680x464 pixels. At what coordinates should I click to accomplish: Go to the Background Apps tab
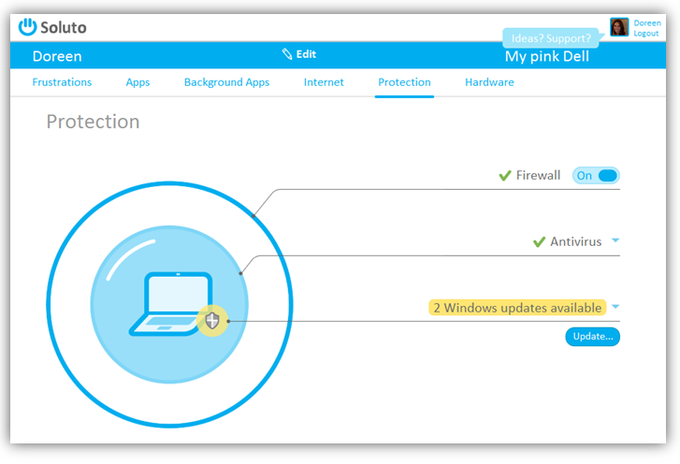coord(227,82)
